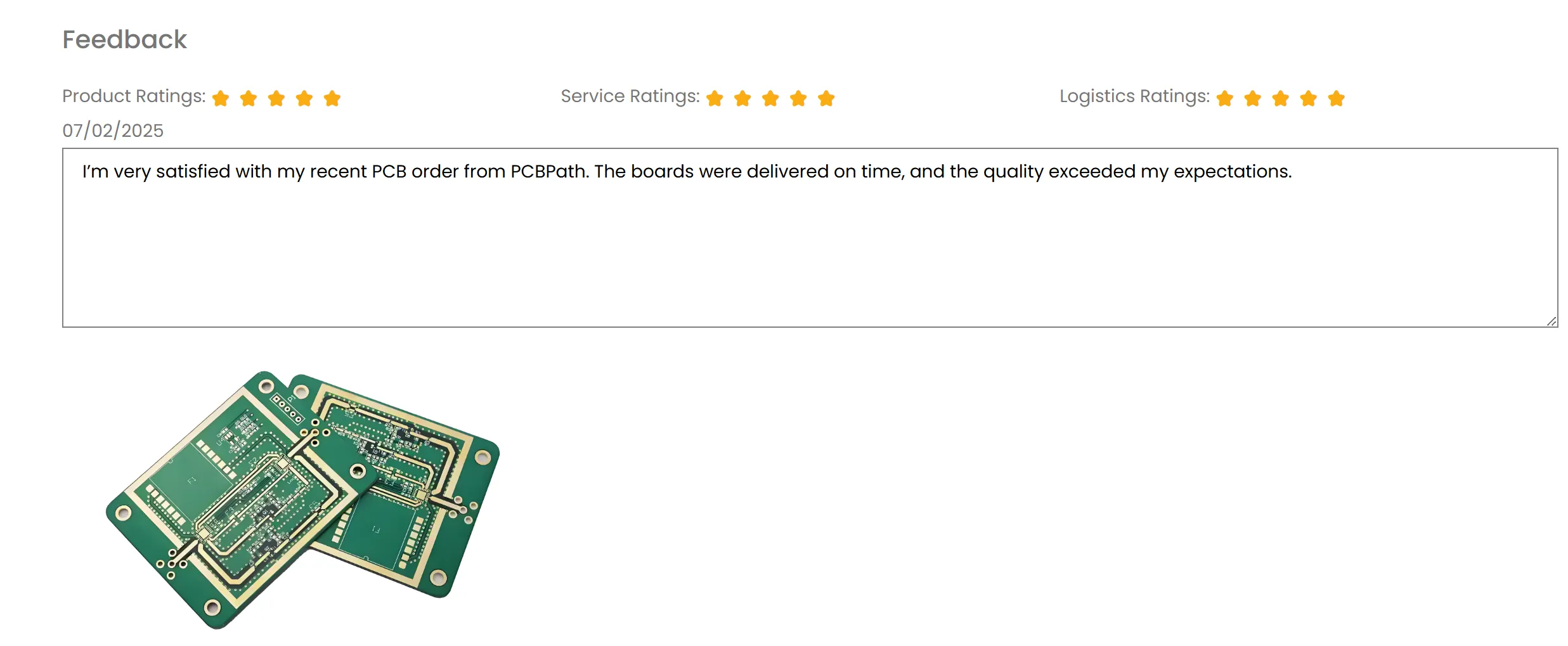This screenshot has height=646, width=1568.
Task: Click inside the feedback text area
Action: coord(809,247)
